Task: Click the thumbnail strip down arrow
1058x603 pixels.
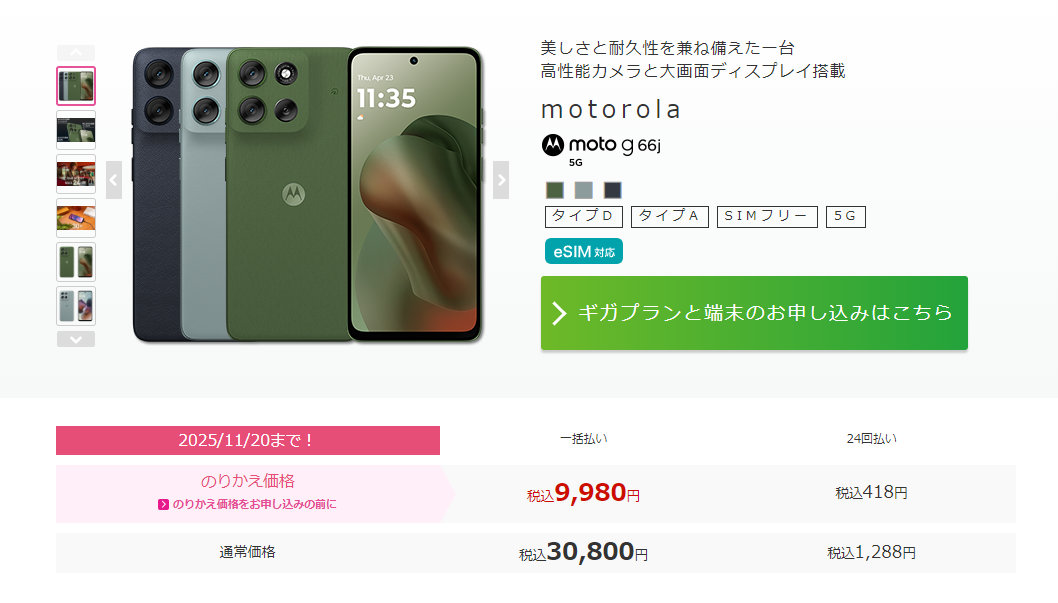Action: point(76,339)
